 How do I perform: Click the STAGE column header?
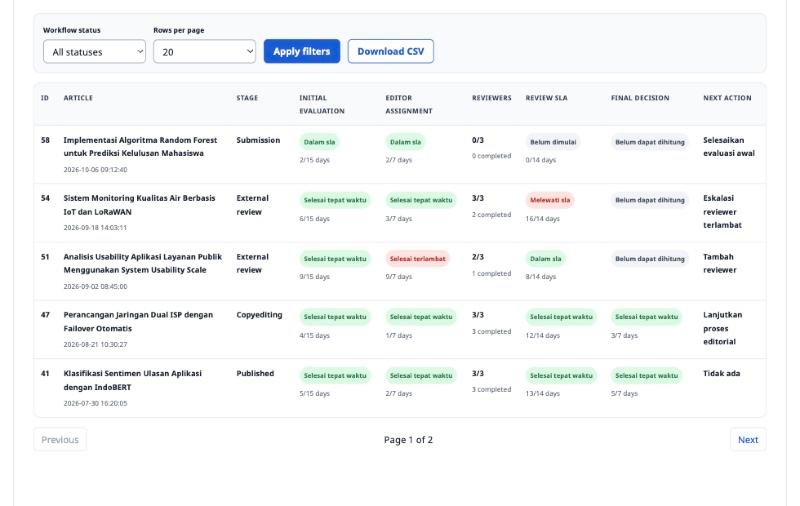coord(247,98)
